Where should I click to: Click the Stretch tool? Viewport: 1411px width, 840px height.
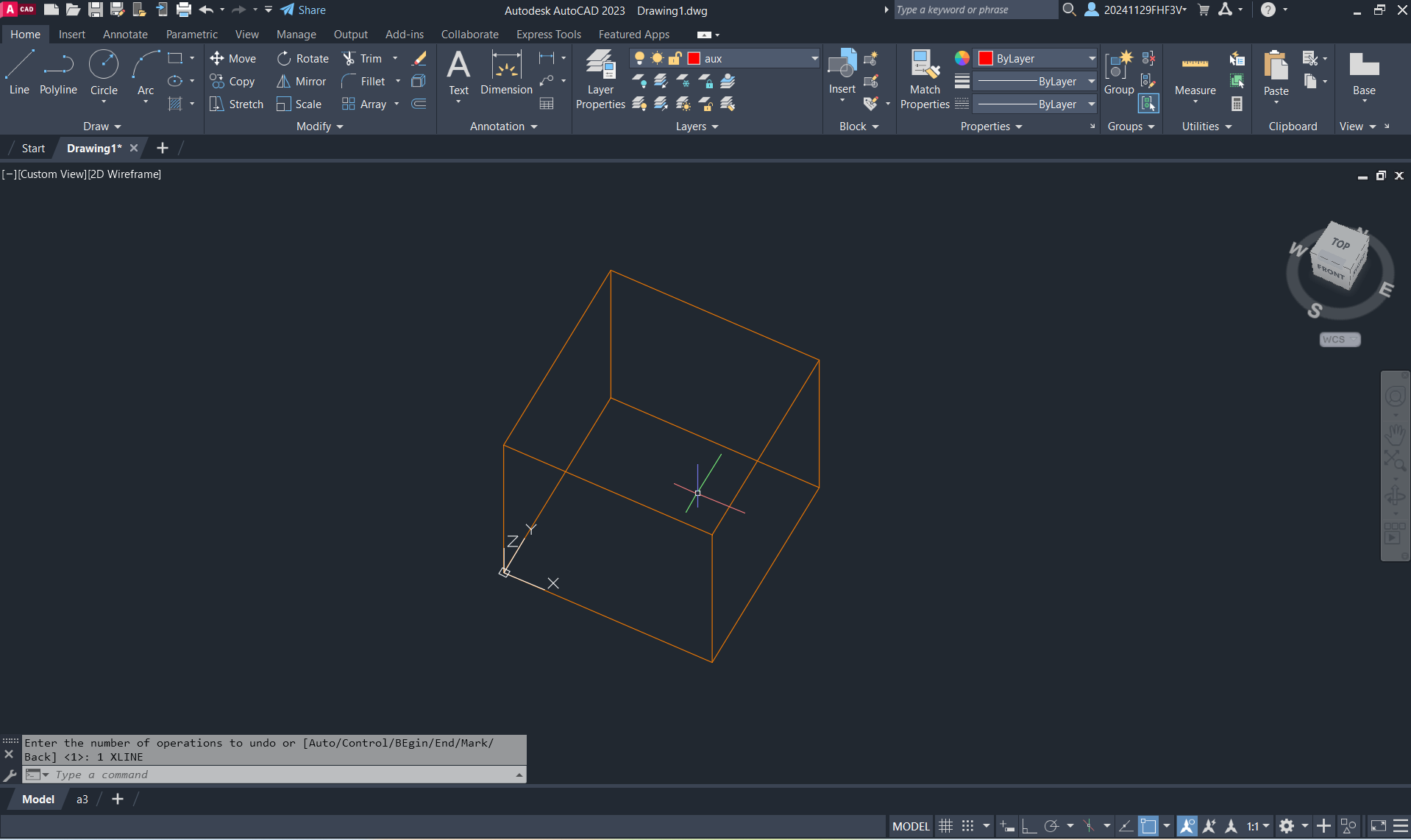(x=236, y=104)
